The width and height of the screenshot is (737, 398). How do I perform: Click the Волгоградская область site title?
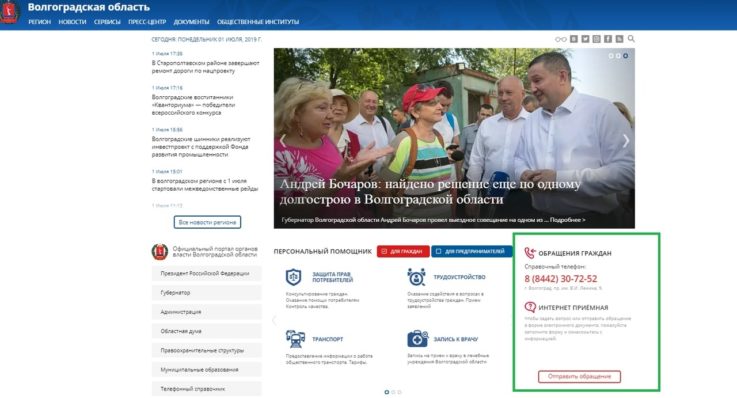click(89, 7)
